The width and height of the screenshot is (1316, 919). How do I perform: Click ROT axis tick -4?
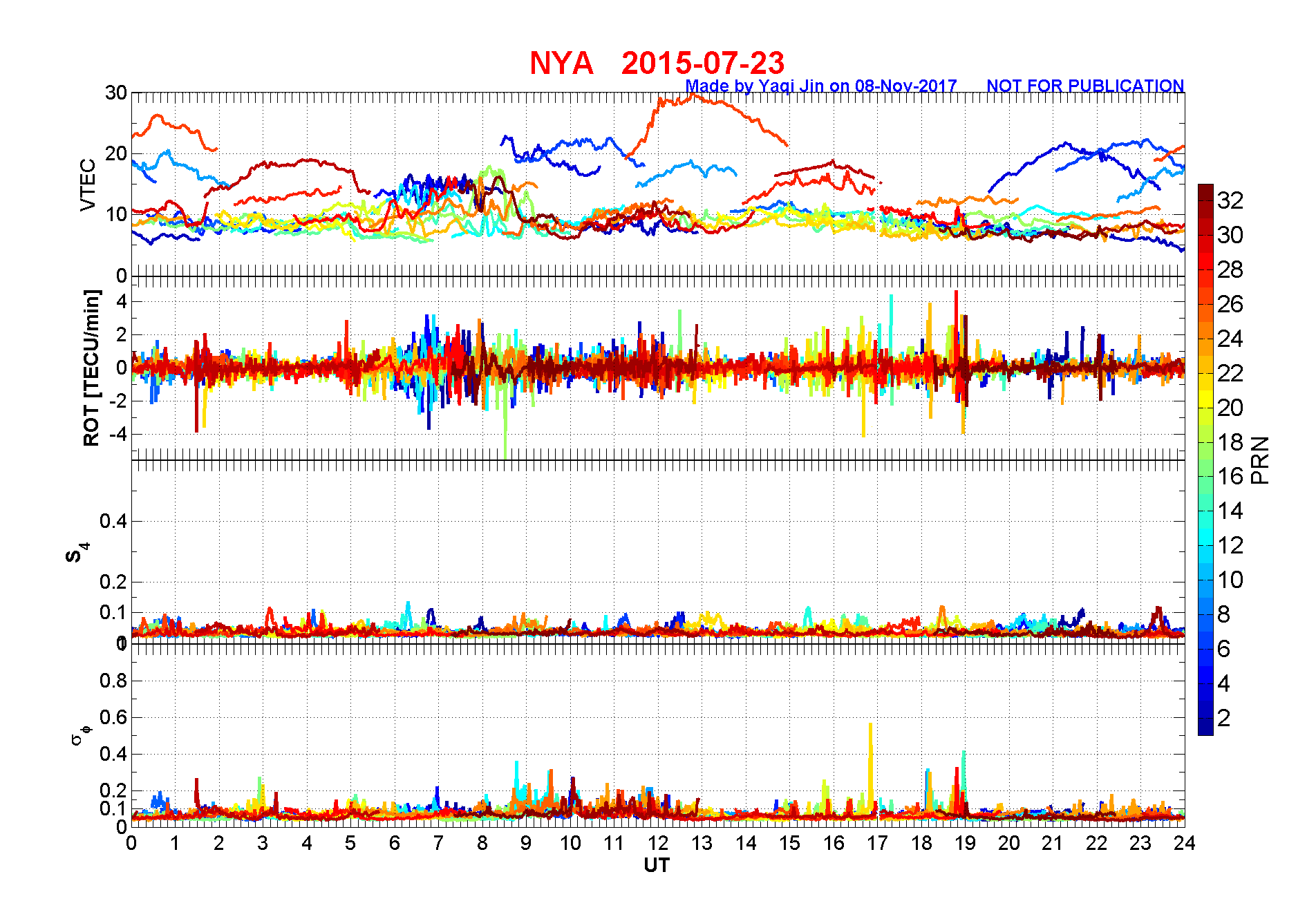point(119,435)
